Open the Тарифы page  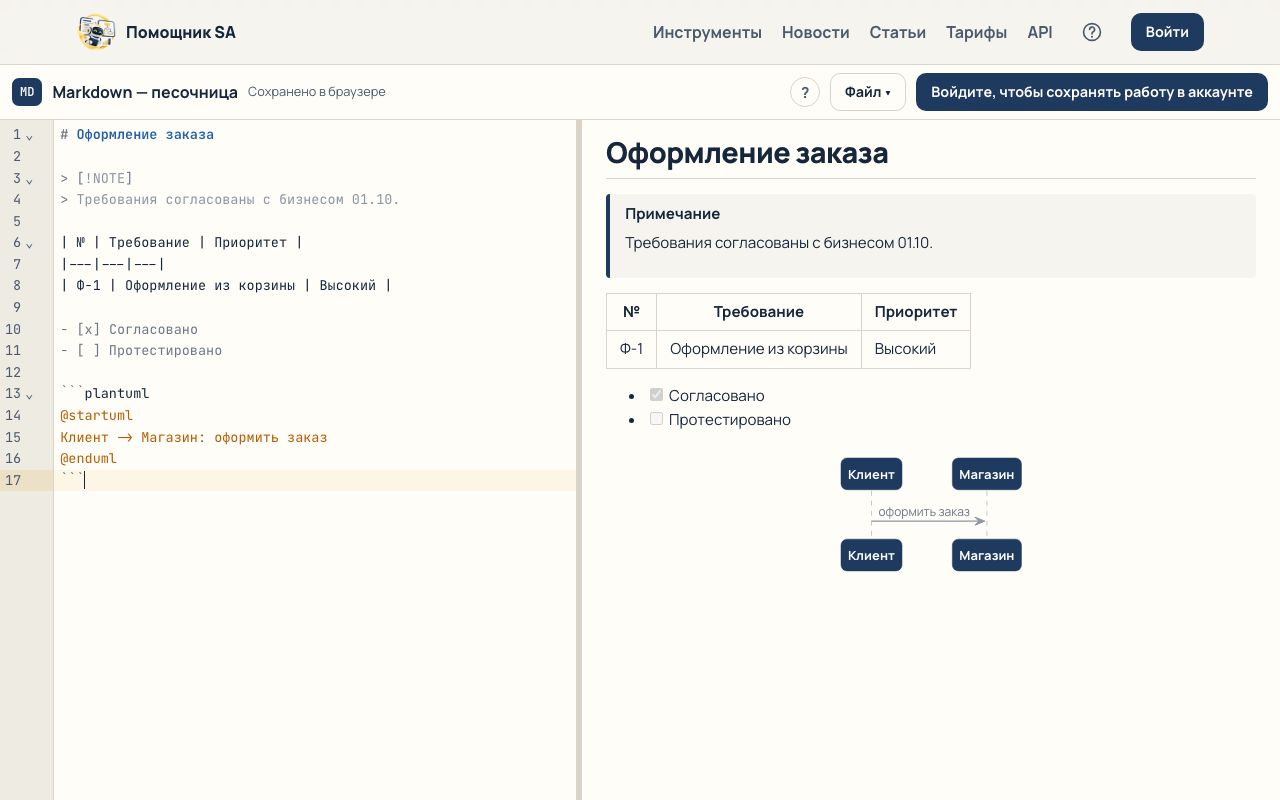click(x=977, y=32)
